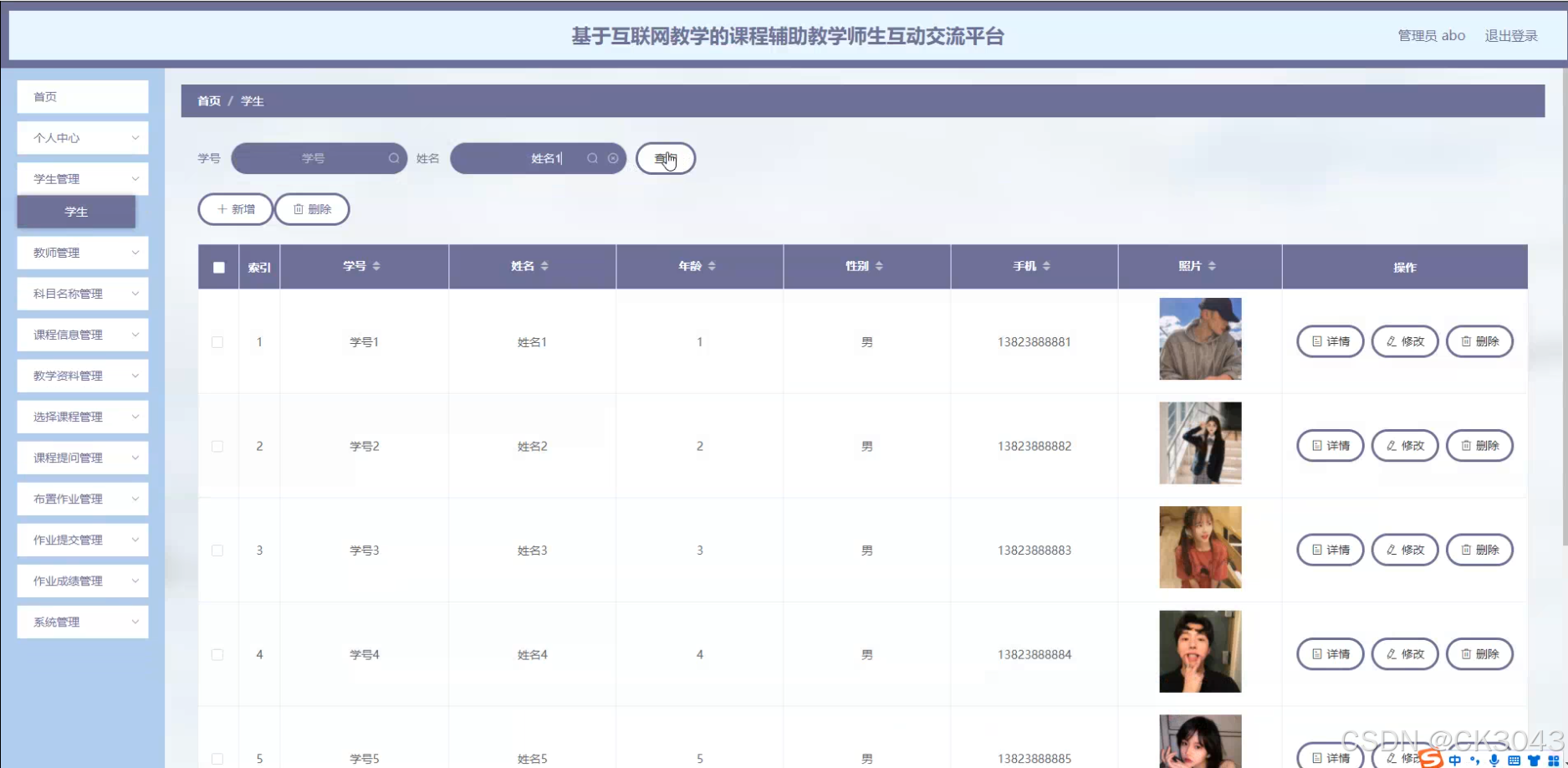Open 详情 for 学号3 row
This screenshot has height=768, width=1568.
coord(1331,550)
